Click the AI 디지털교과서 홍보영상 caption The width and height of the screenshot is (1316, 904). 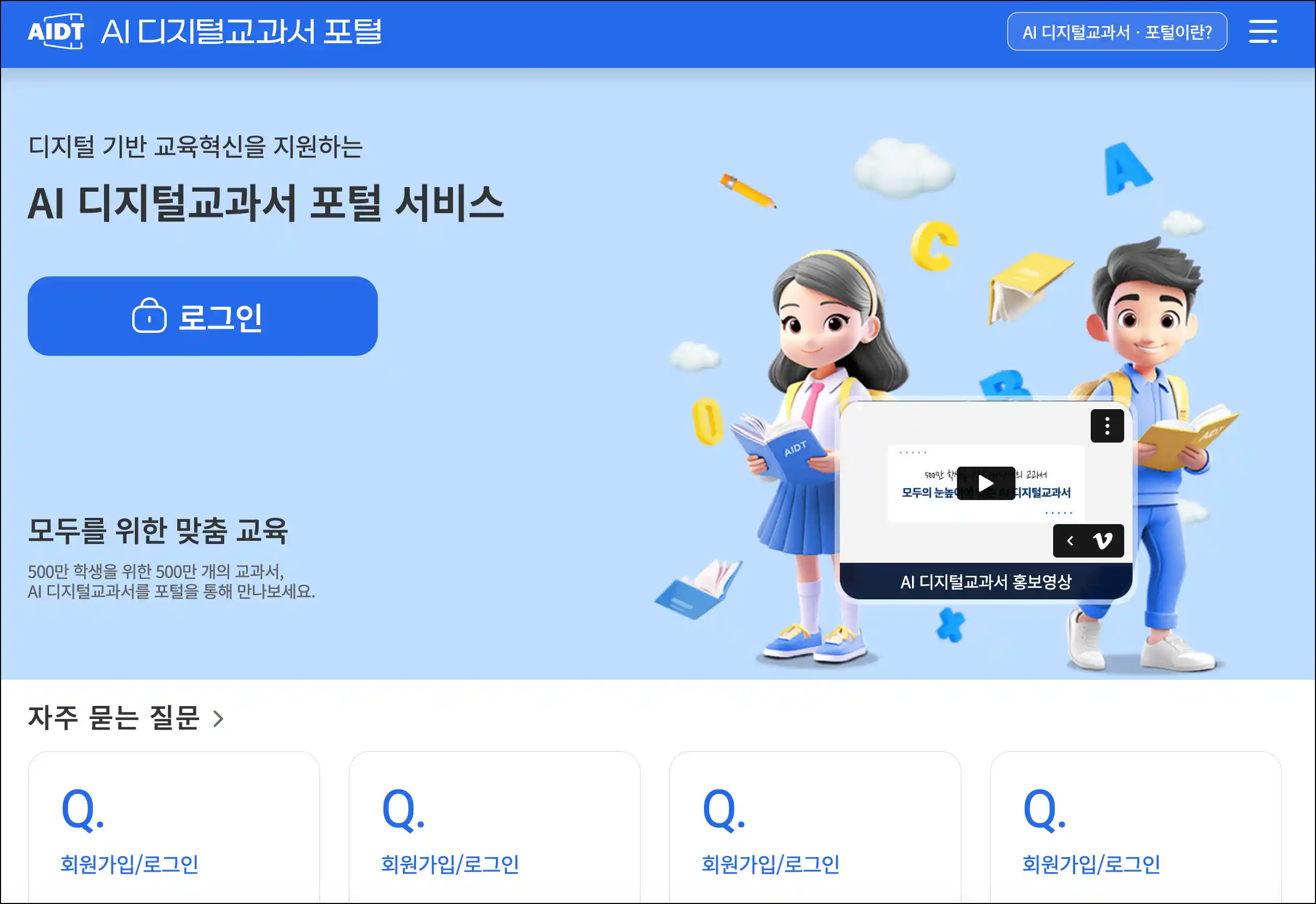(x=986, y=581)
